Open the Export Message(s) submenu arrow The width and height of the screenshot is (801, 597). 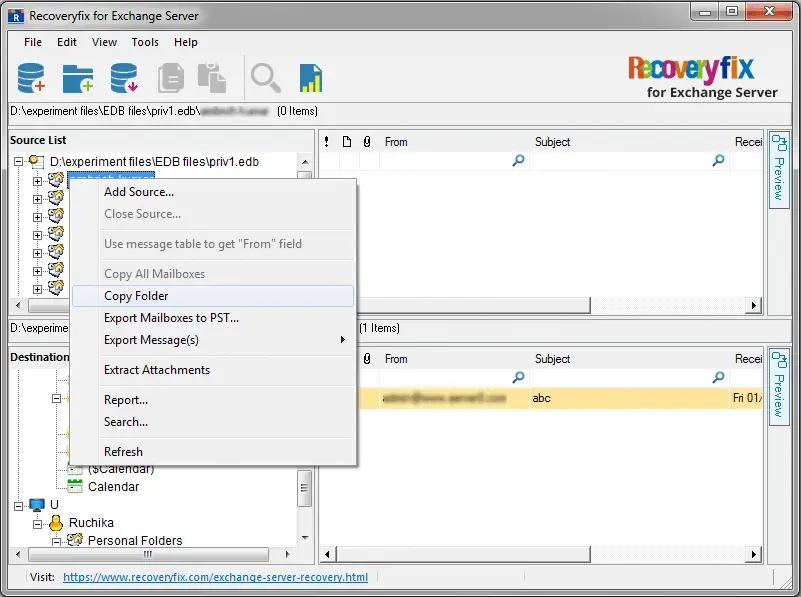coord(343,340)
